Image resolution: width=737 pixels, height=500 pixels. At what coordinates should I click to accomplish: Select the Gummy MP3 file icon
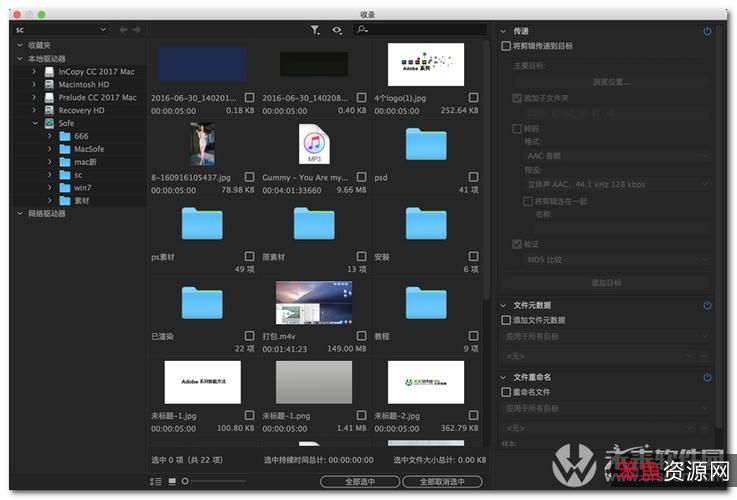click(314, 144)
